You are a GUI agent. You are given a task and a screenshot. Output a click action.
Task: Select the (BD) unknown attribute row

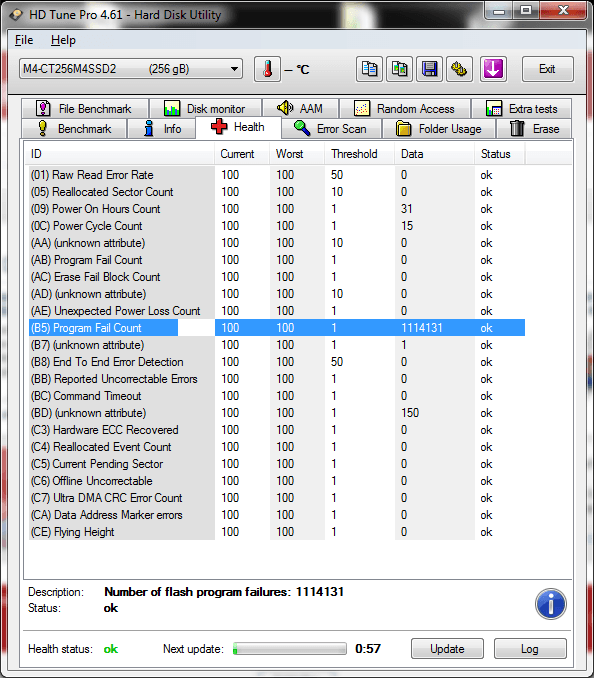(x=277, y=413)
